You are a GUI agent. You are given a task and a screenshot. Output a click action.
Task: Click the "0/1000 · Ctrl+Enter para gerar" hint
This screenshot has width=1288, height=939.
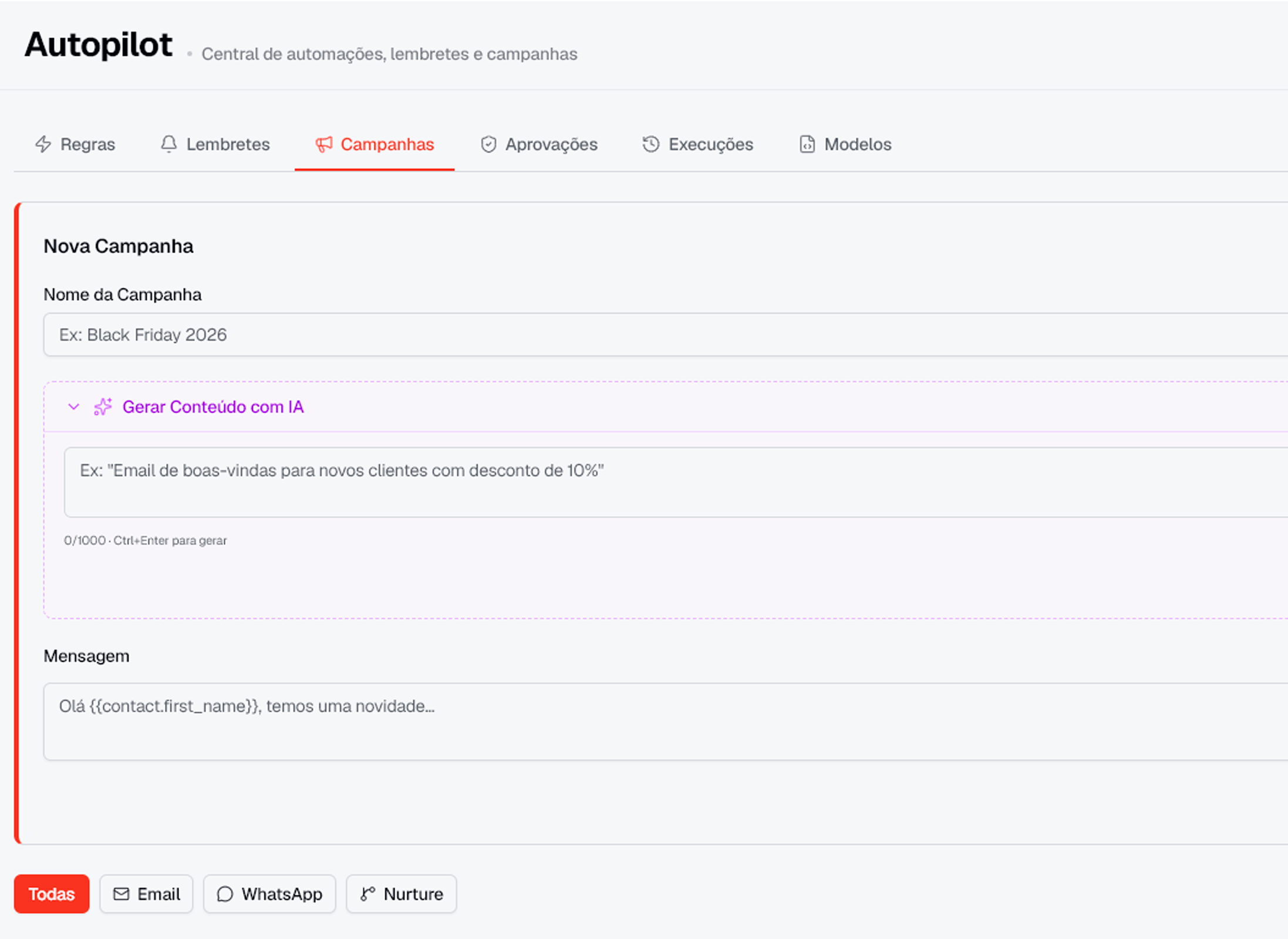tap(146, 540)
